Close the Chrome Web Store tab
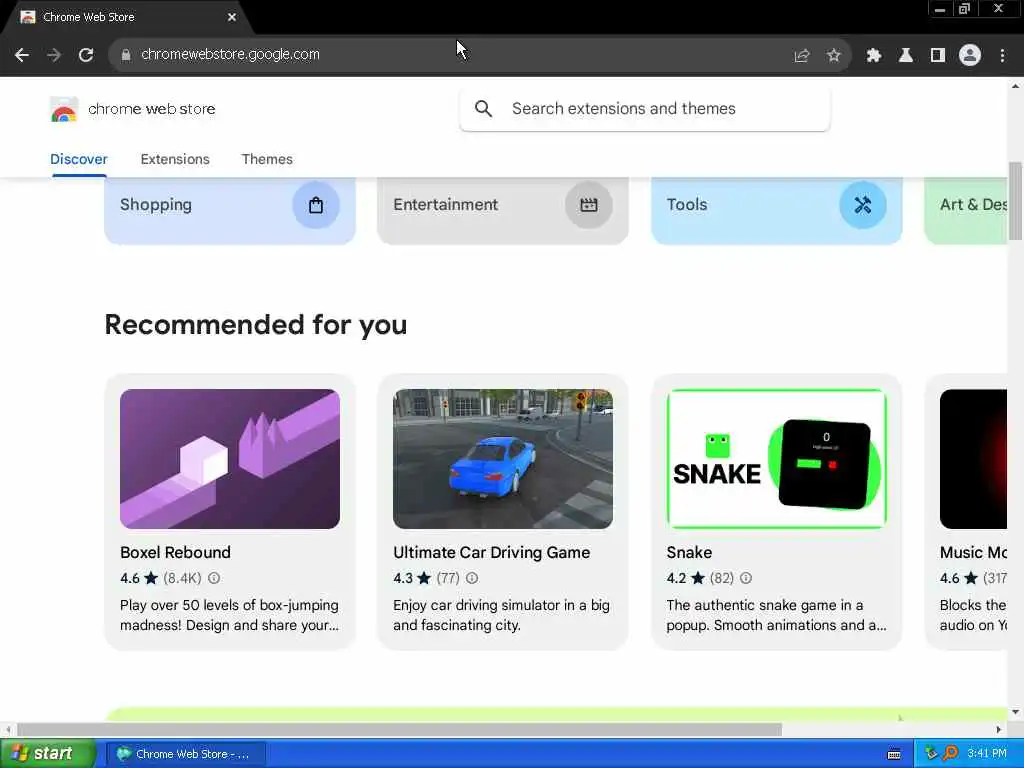Image resolution: width=1024 pixels, height=768 pixels. 232,17
